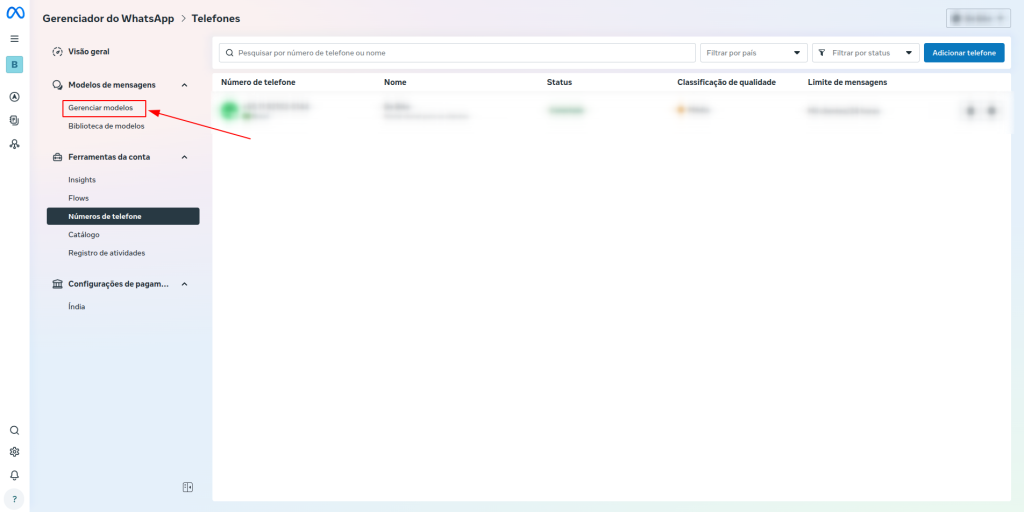Viewport: 1024px width, 512px height.
Task: Click the question mark help icon
Action: click(14, 498)
